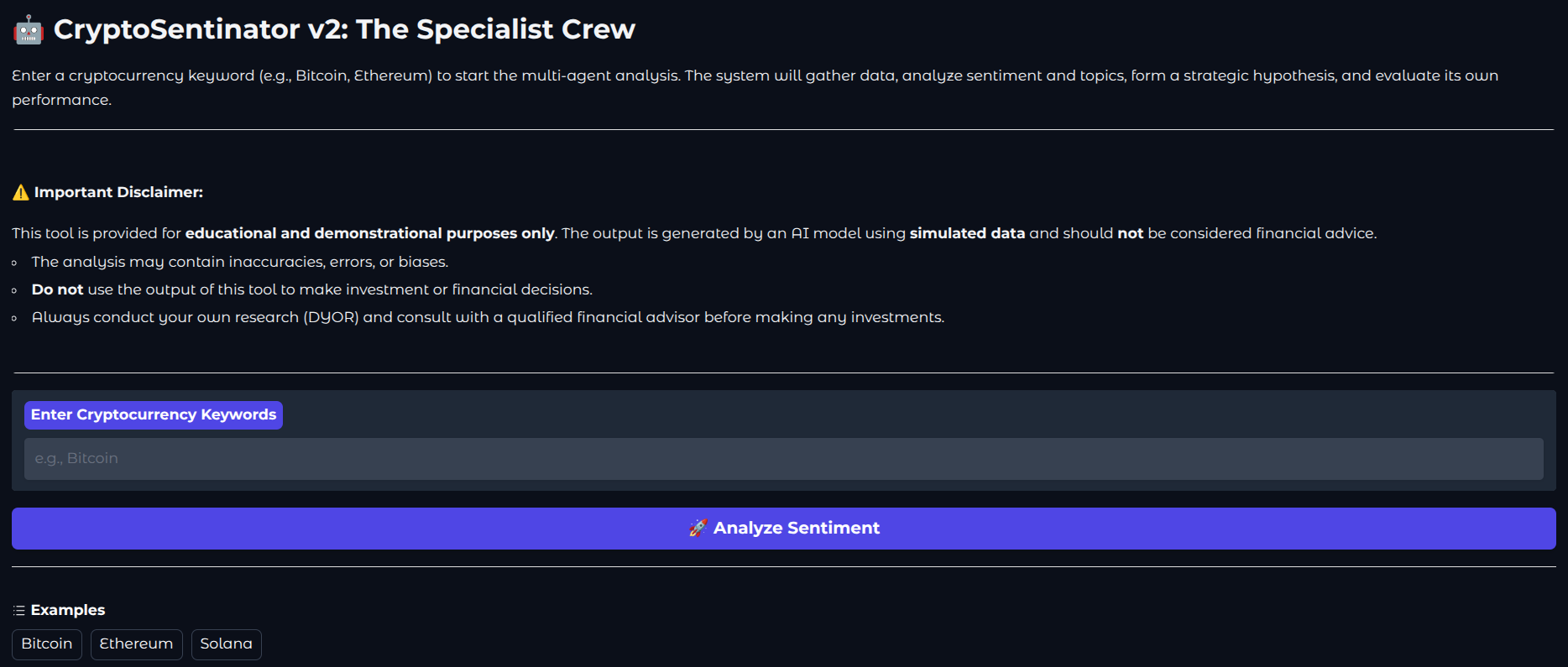Click the CryptoSentinator v2 page heading

tap(344, 30)
